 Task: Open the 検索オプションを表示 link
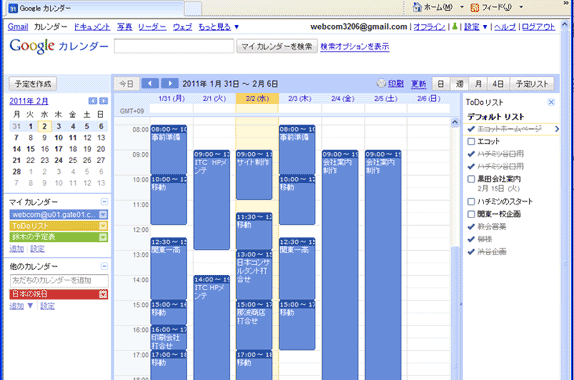click(x=354, y=46)
